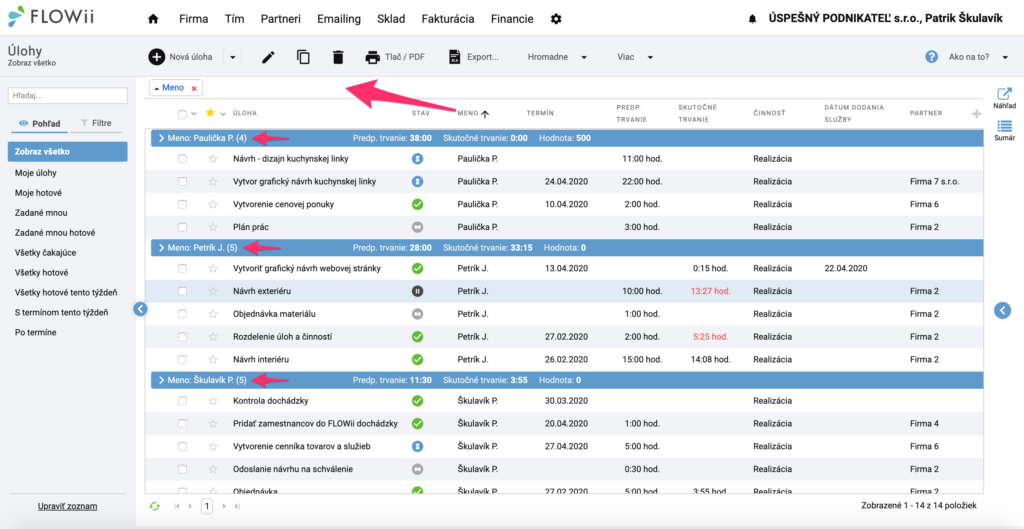Image resolution: width=1024 pixels, height=529 pixels.
Task: Click the Hľadaj... search field
Action: (x=67, y=95)
